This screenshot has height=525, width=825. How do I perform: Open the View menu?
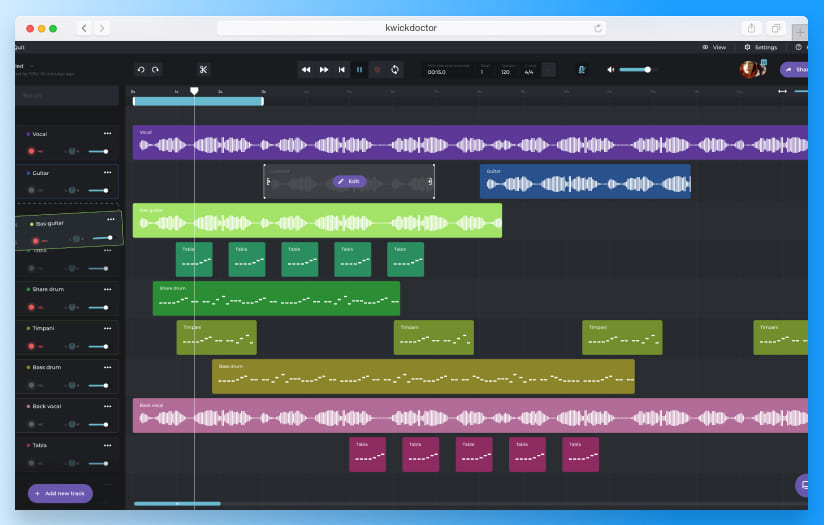pyautogui.click(x=714, y=47)
